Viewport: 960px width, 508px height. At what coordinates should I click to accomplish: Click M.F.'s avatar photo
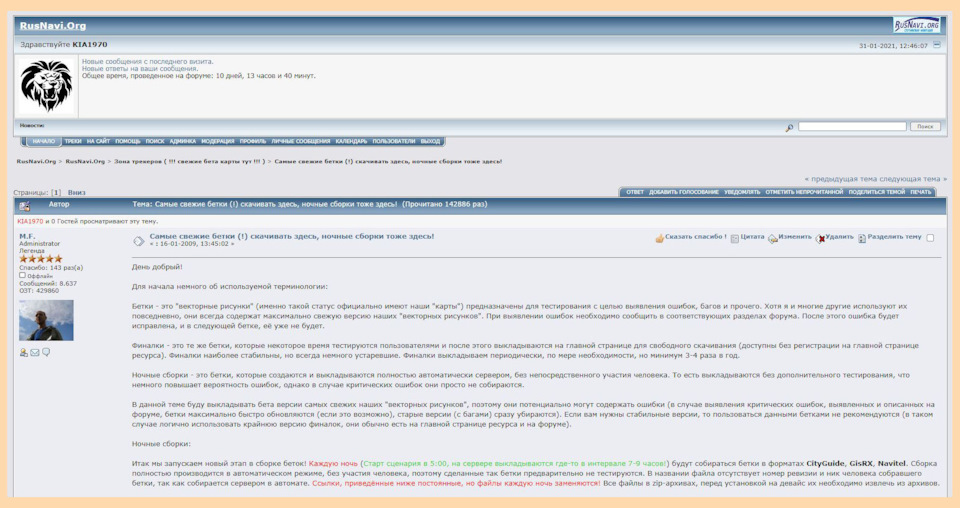tap(46, 320)
